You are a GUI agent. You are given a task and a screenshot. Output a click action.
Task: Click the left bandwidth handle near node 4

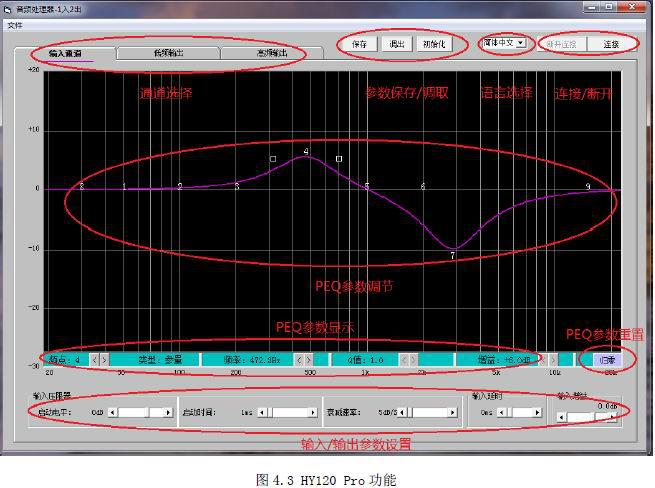pos(272,158)
